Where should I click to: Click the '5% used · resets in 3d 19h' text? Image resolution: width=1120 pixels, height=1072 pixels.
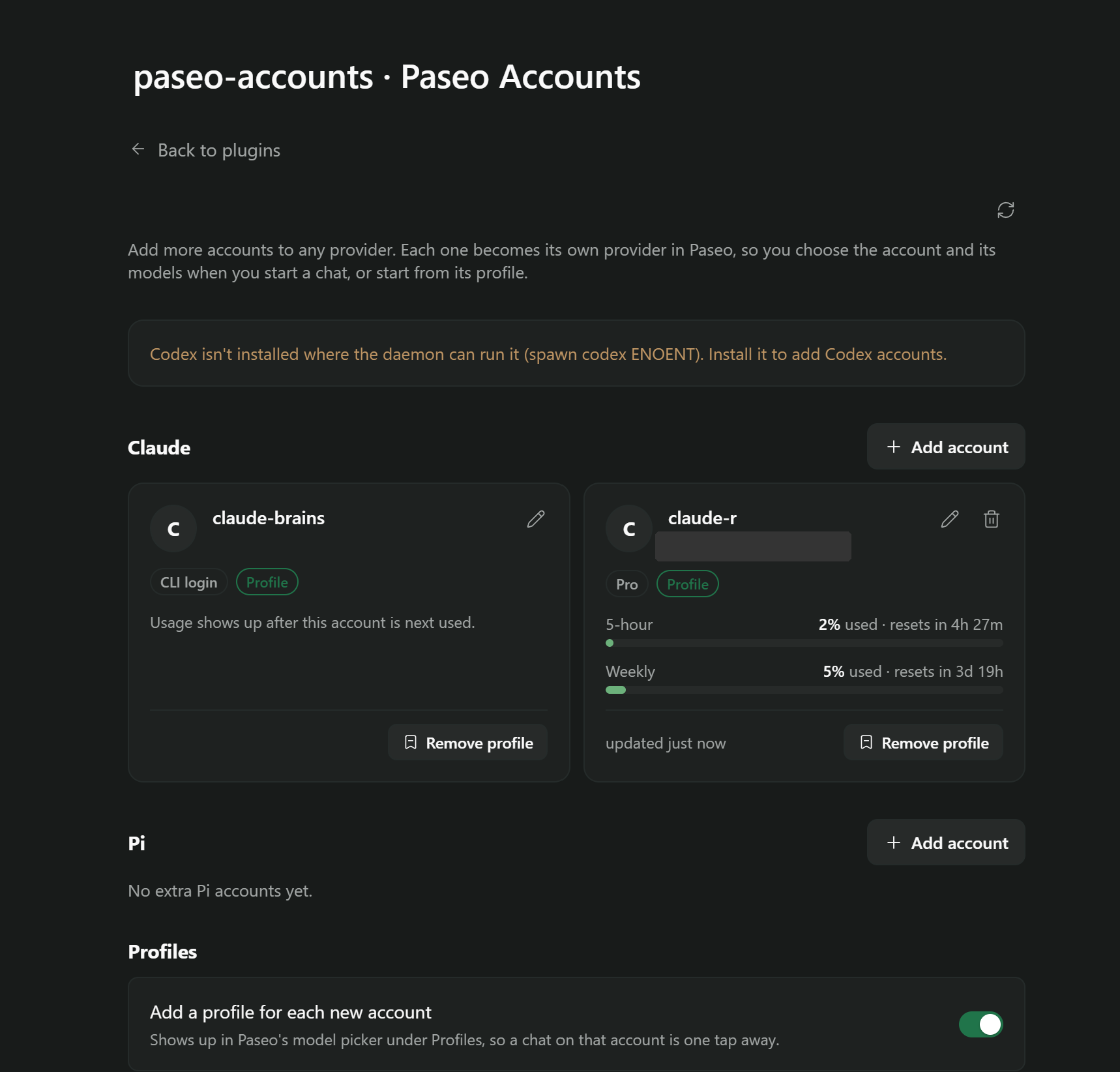(913, 672)
